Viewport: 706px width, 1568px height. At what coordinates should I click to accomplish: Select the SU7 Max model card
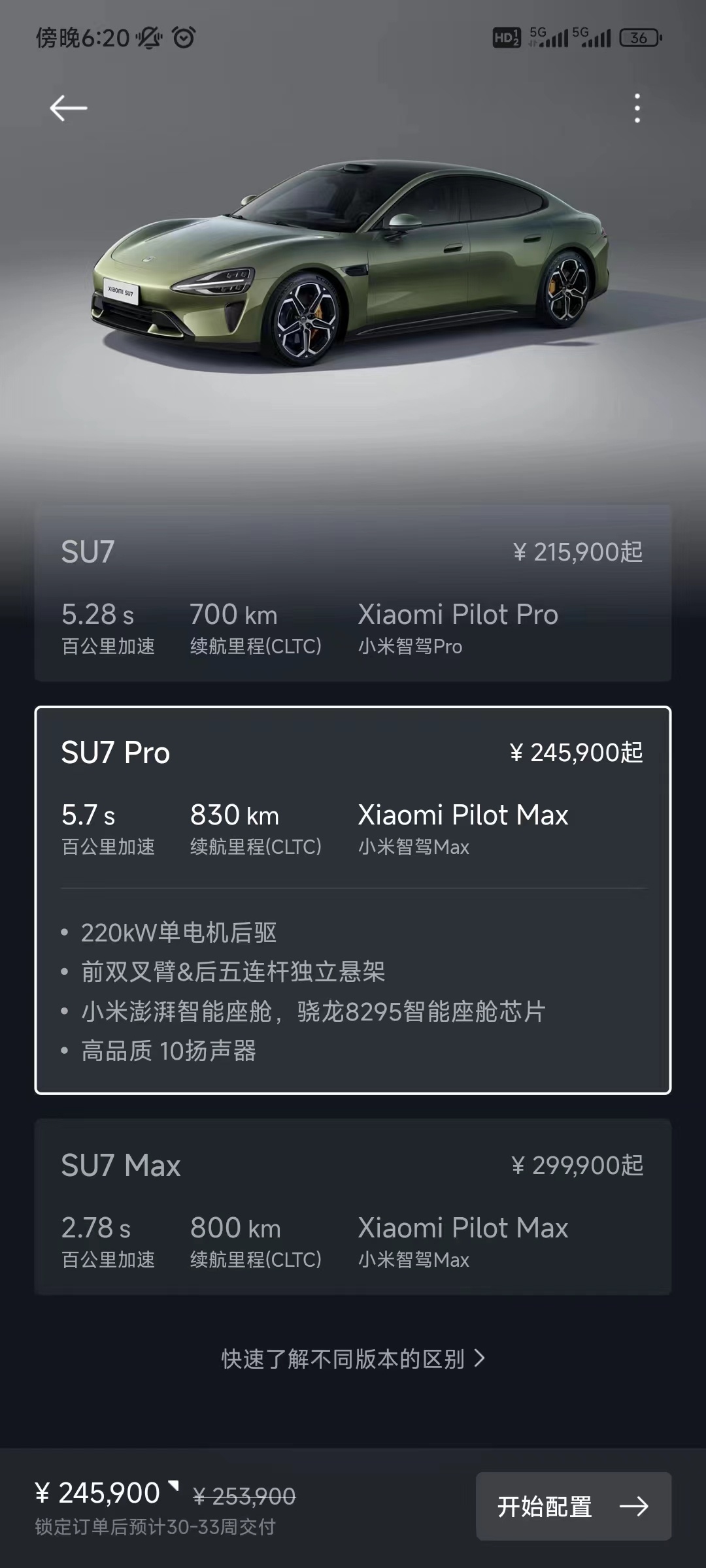(353, 1207)
